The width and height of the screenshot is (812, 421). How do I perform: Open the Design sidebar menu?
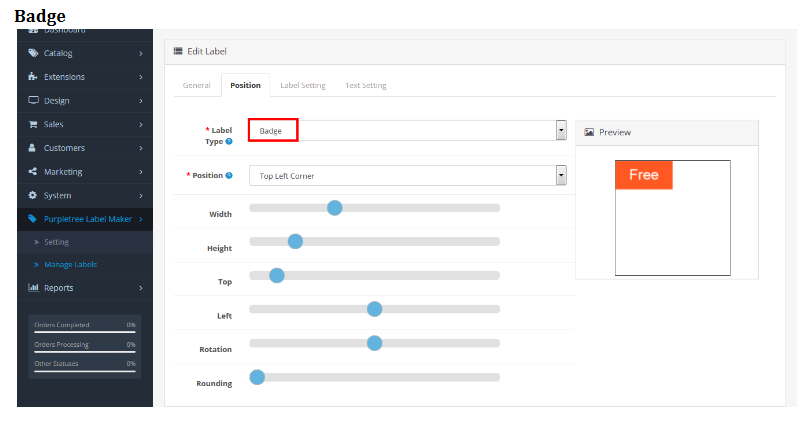click(85, 101)
